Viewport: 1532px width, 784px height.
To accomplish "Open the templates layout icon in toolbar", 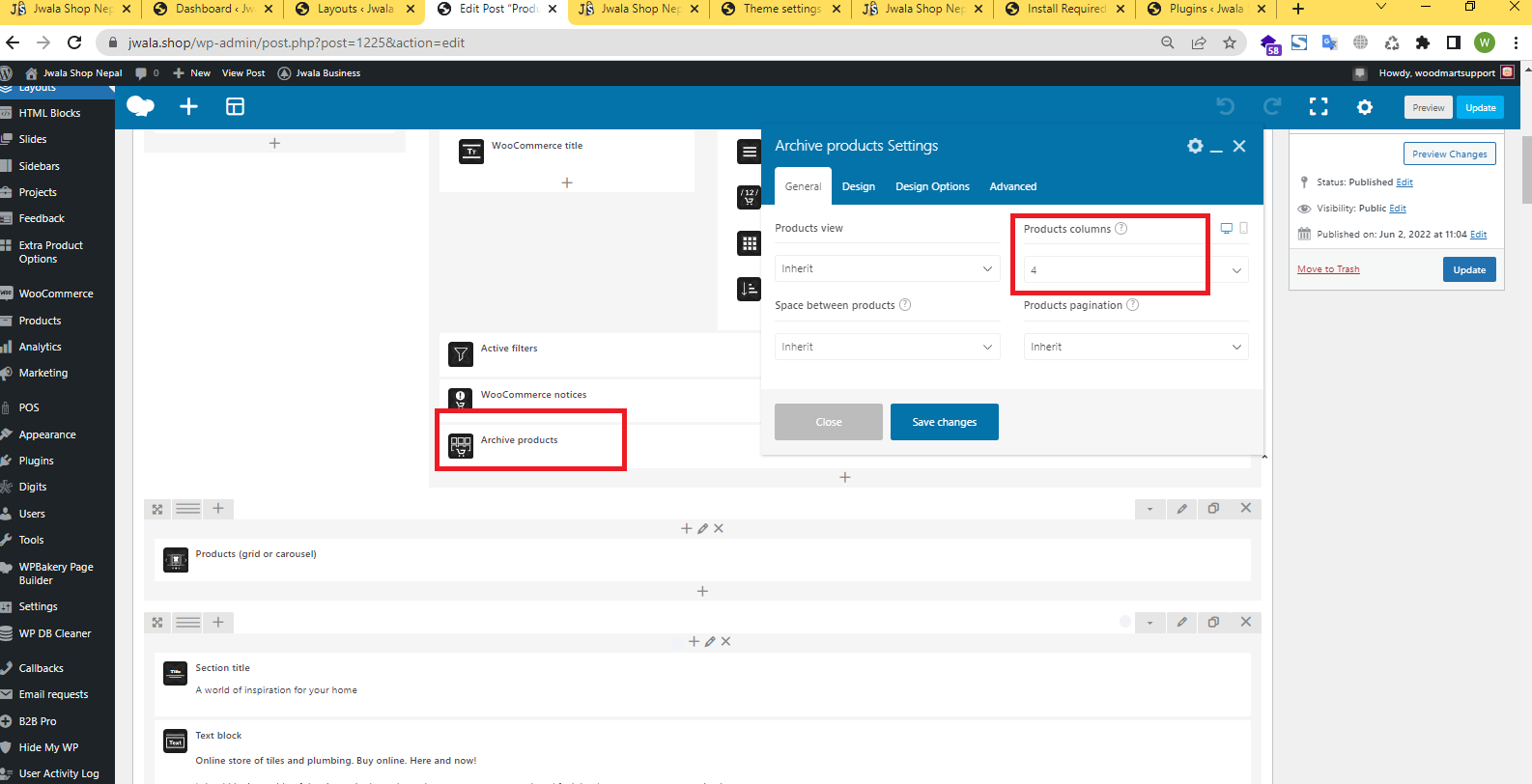I will click(x=235, y=106).
